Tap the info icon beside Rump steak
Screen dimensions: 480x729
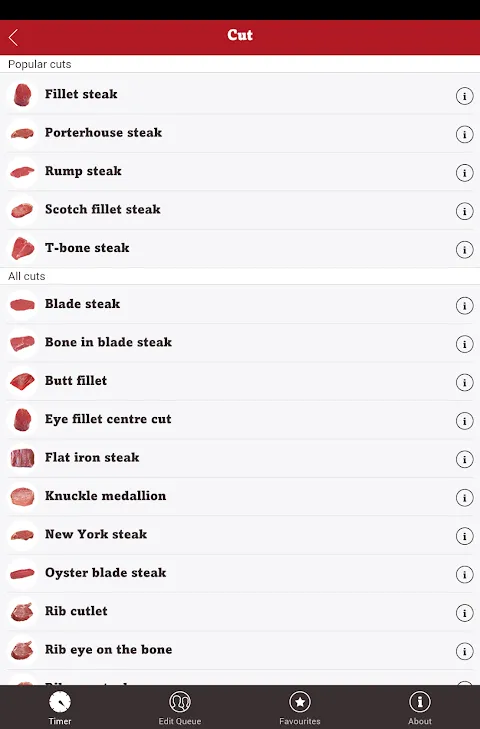click(x=464, y=173)
